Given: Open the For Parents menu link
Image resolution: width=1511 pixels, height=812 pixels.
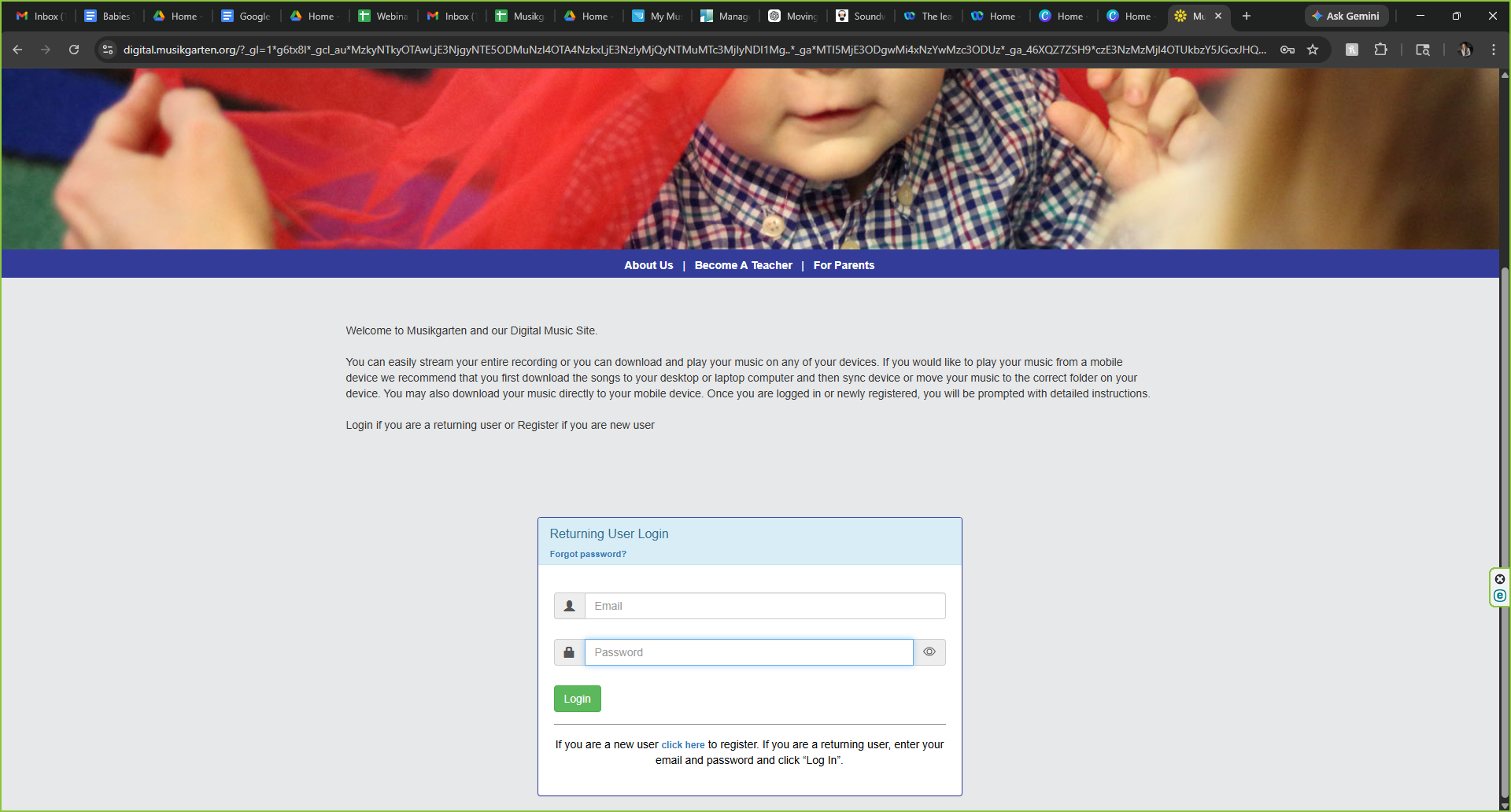Looking at the screenshot, I should [844, 265].
